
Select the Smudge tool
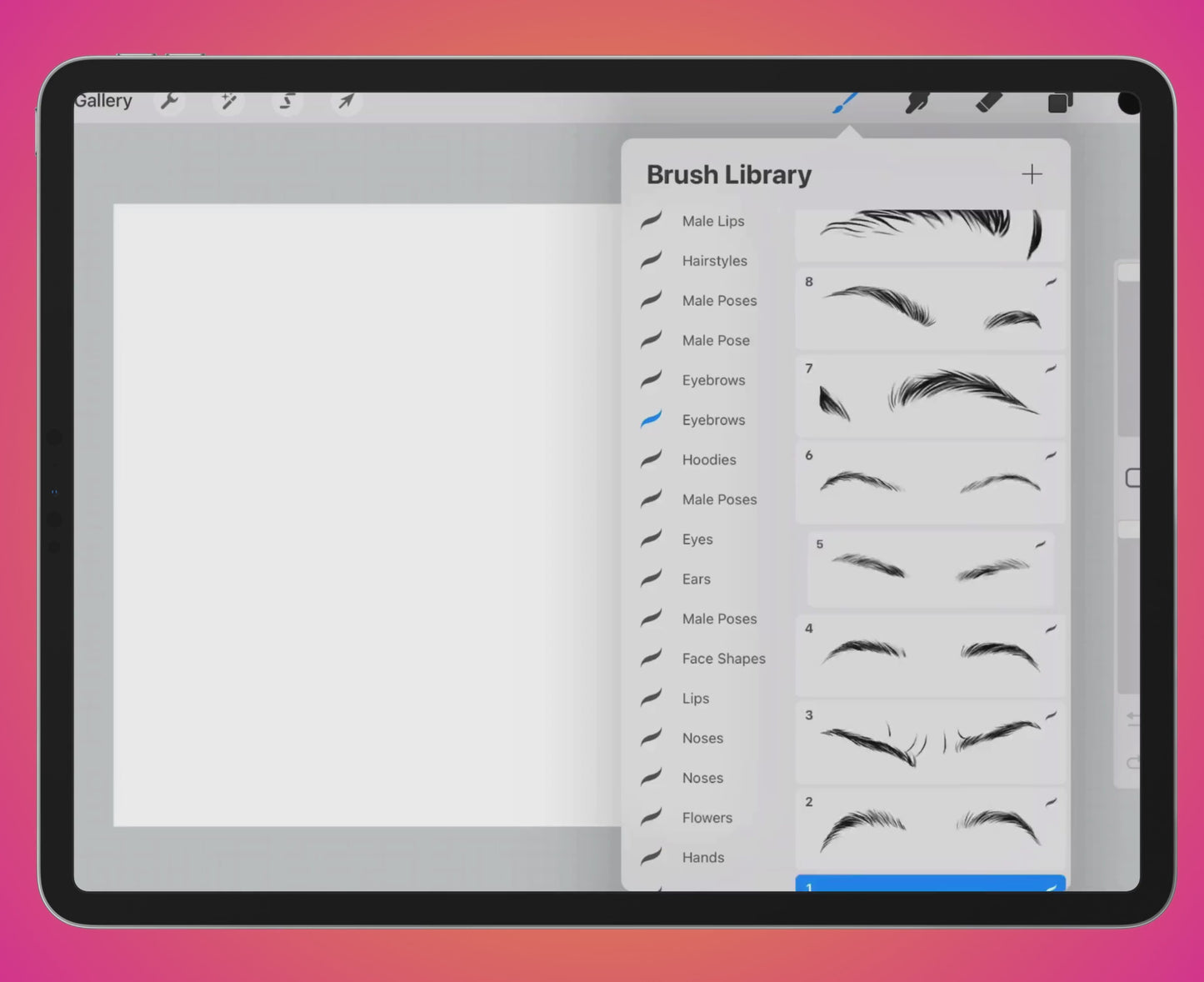coord(917,101)
